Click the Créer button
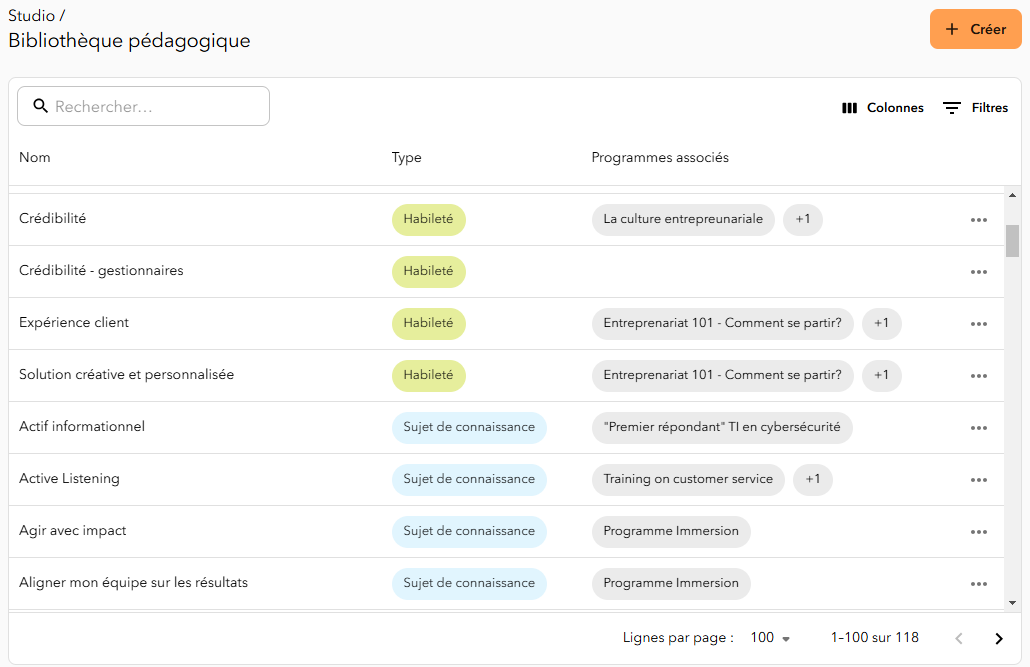The height and width of the screenshot is (667, 1030). tap(975, 29)
